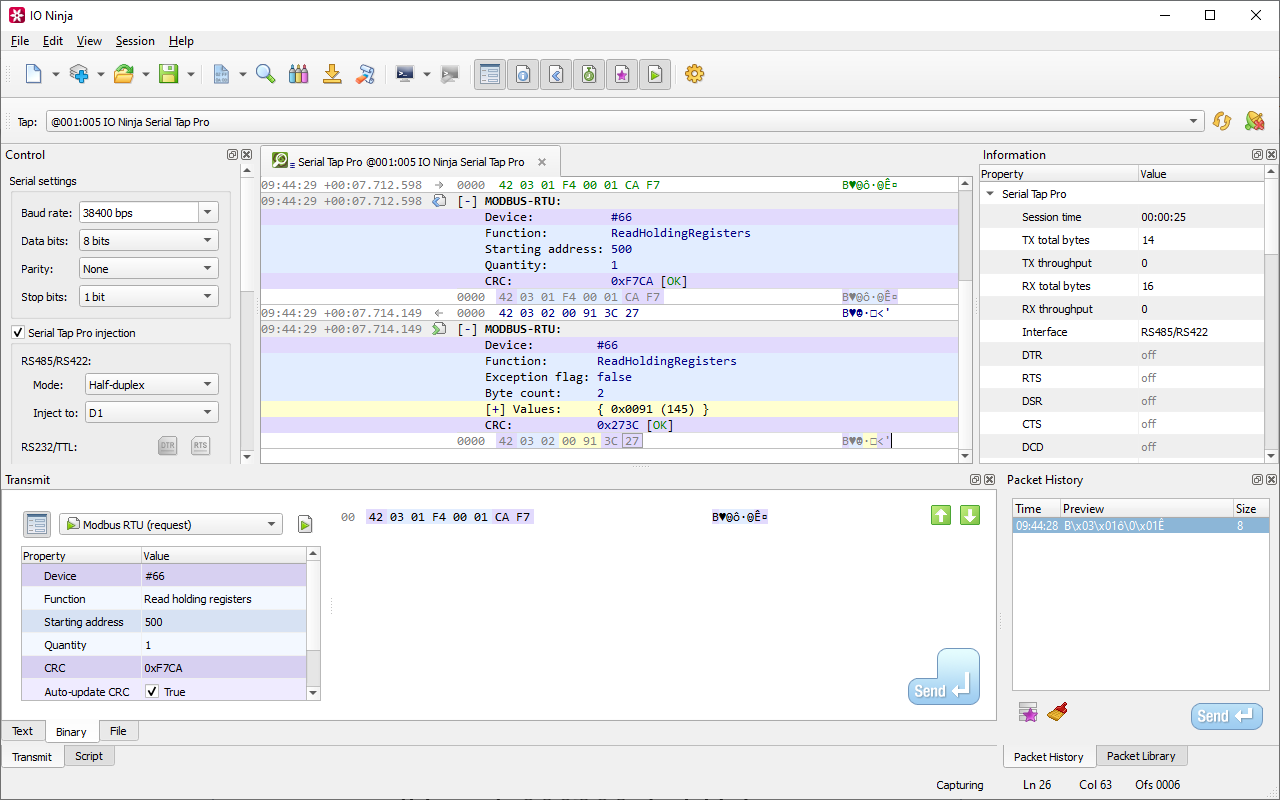Click the magnifier Find icon in toolbar
Image resolution: width=1280 pixels, height=800 pixels.
(265, 74)
